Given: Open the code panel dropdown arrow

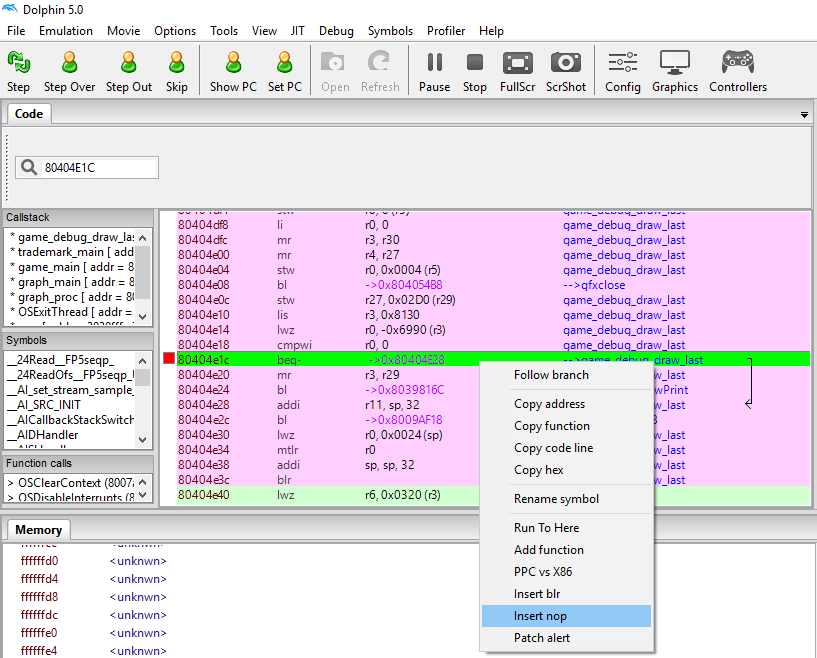Looking at the screenshot, I should coord(805,115).
